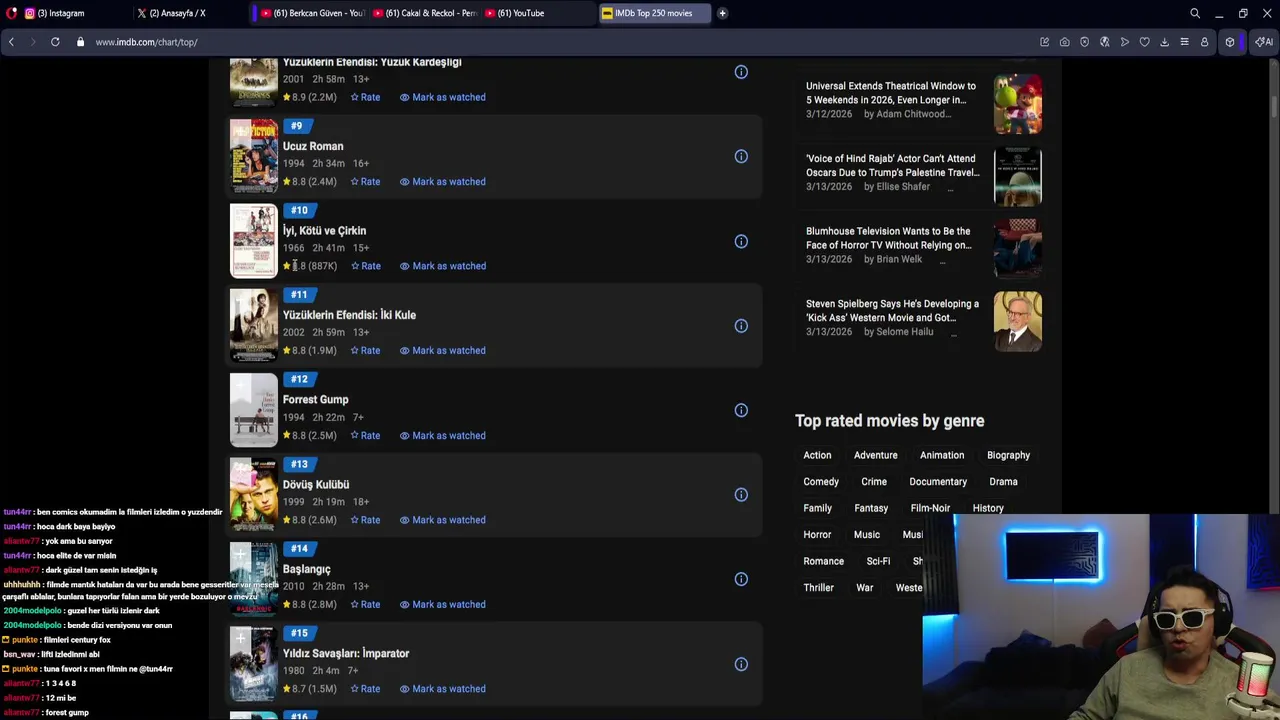Select the Film-Noir genre chip

pos(930,508)
